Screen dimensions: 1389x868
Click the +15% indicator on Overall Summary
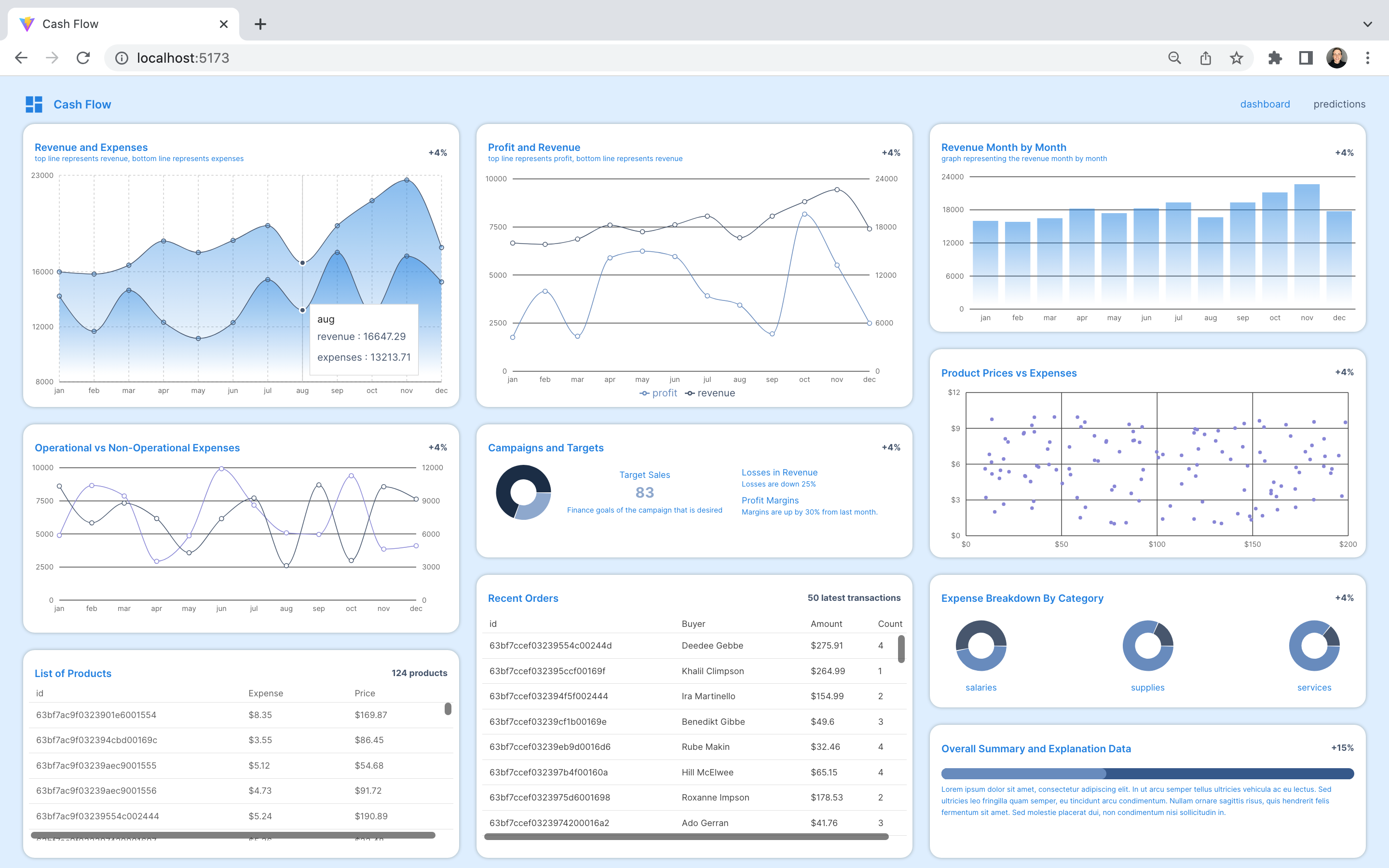[1342, 748]
